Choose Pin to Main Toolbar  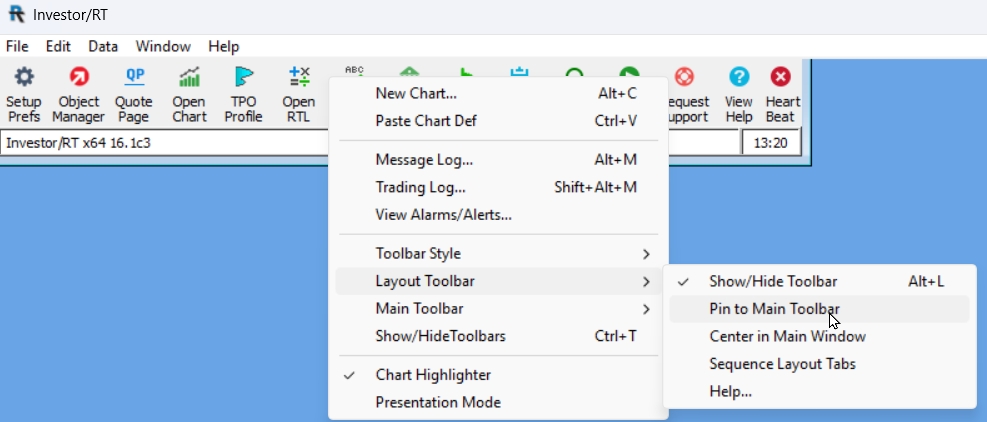point(819,309)
